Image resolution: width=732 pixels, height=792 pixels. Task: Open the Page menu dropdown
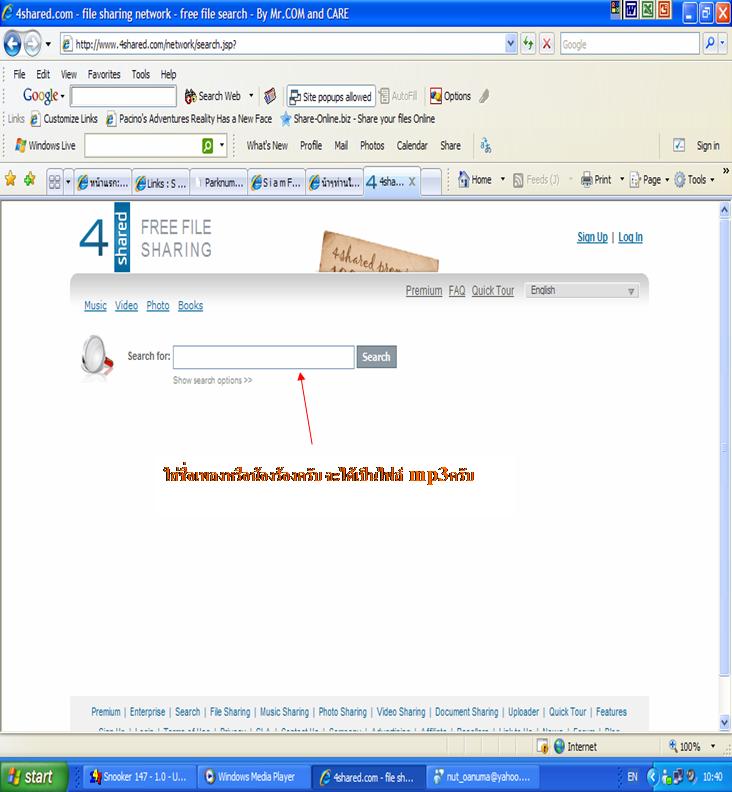click(x=650, y=179)
